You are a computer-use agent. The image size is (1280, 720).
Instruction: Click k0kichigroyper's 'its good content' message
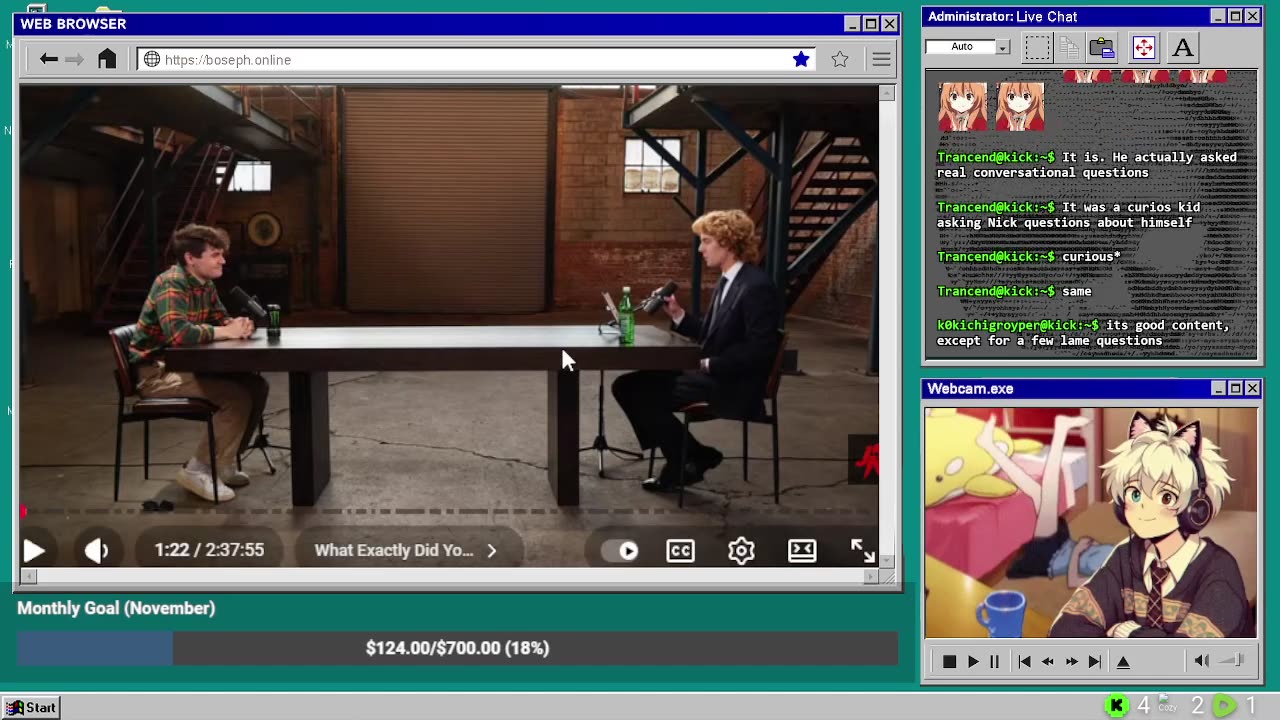(1084, 333)
